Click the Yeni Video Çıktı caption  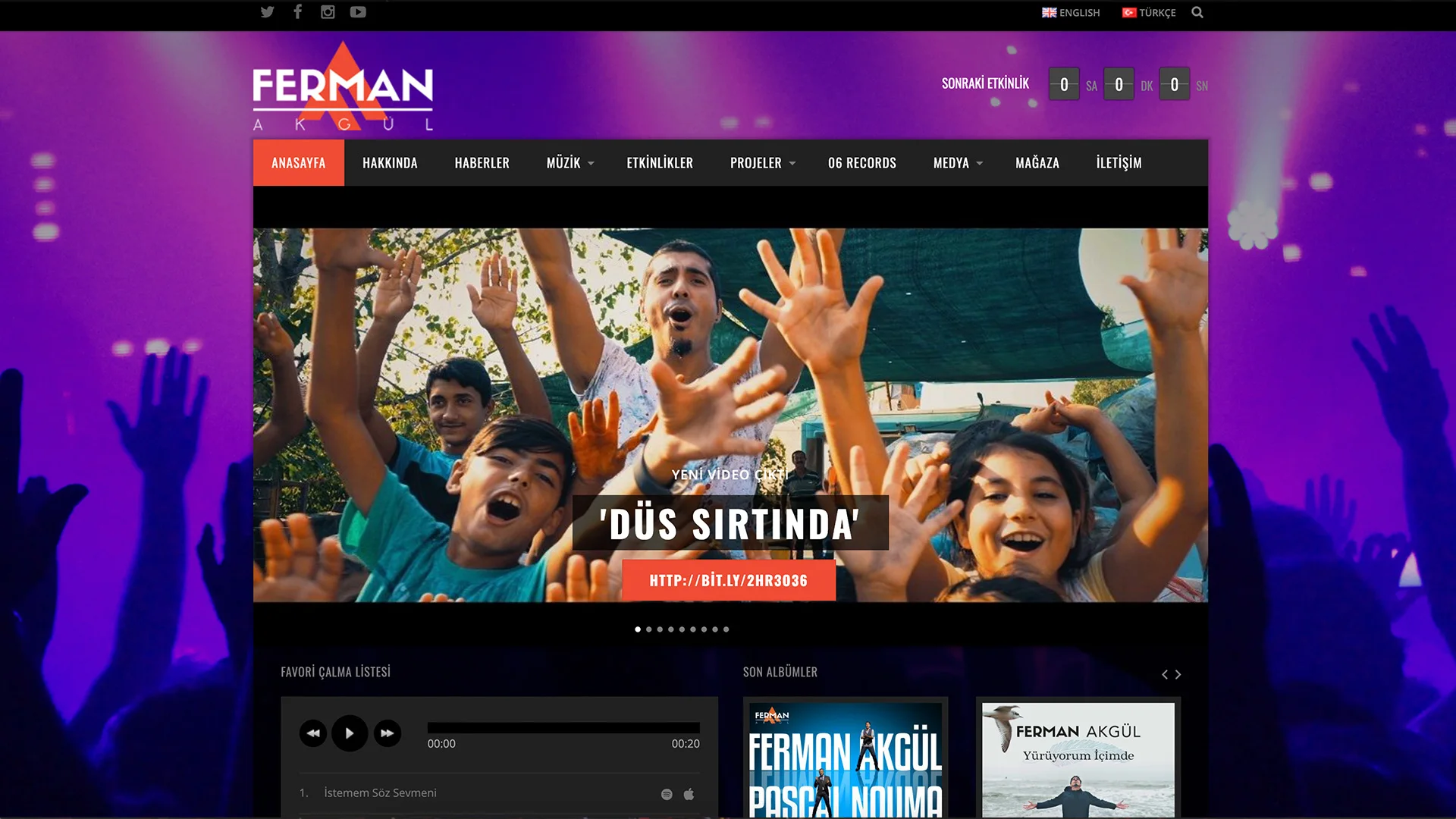(x=730, y=475)
